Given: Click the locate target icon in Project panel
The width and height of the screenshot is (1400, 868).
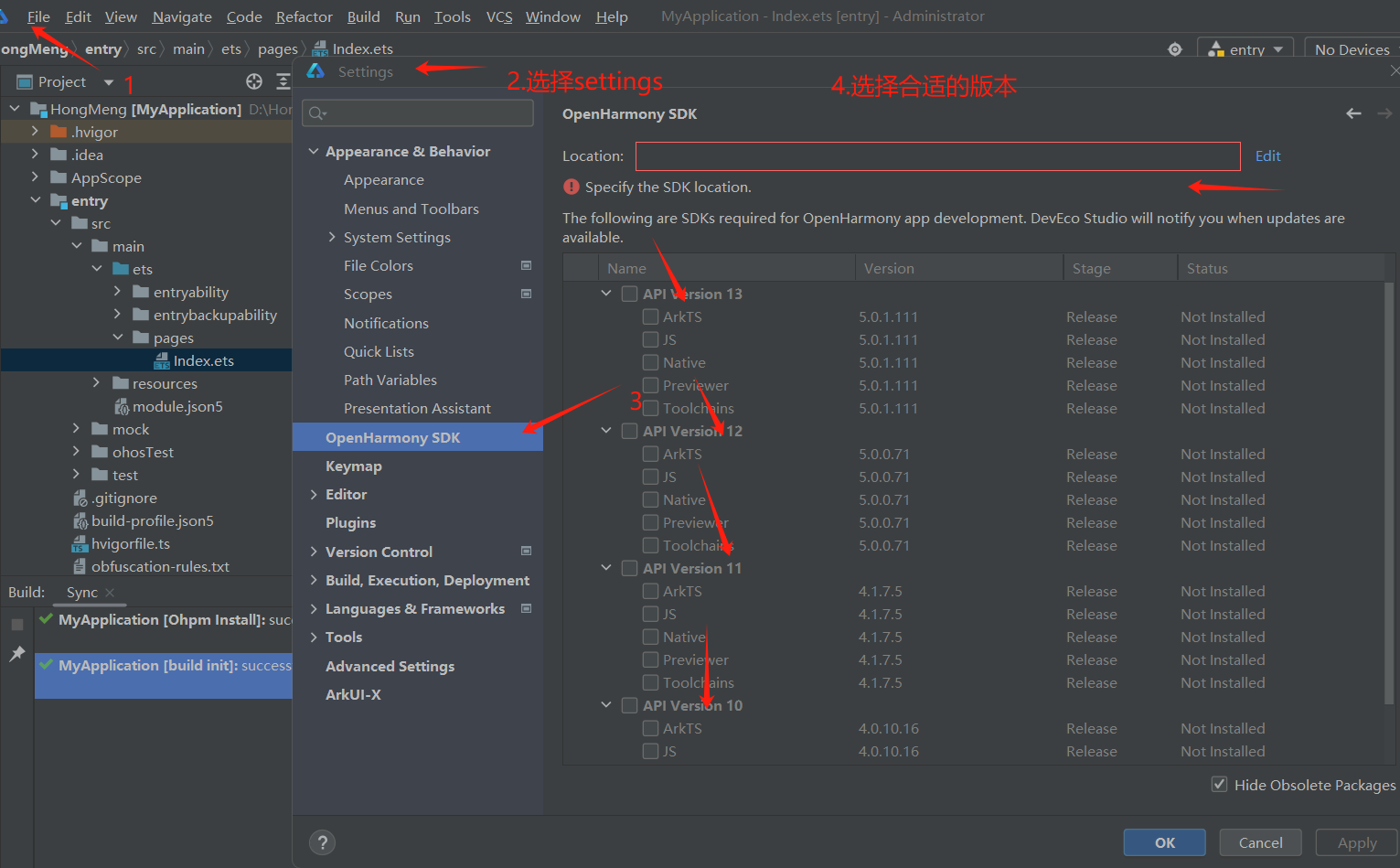Looking at the screenshot, I should (x=254, y=81).
